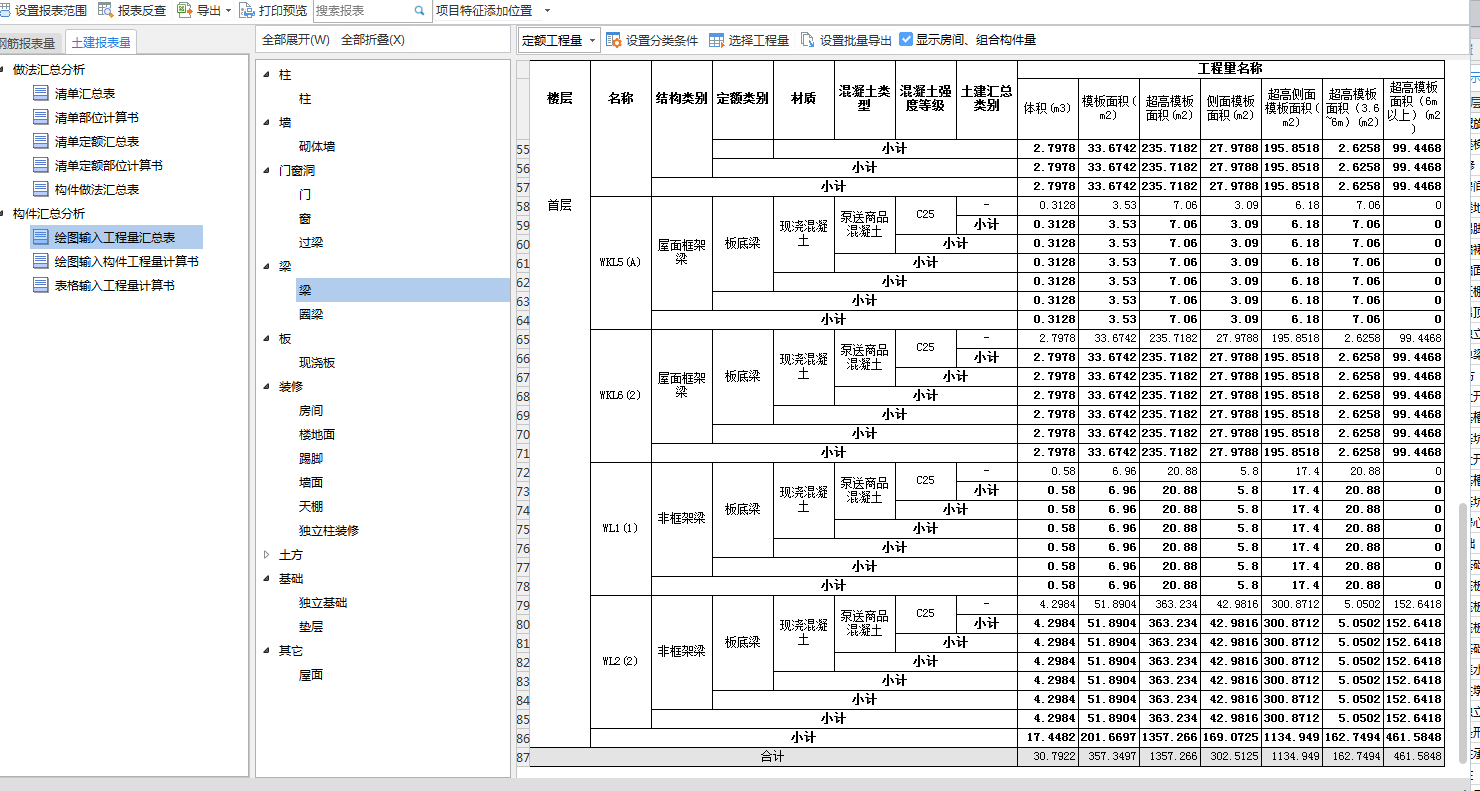Click the 搜索报表 search field
Image resolution: width=1480 pixels, height=791 pixels.
pyautogui.click(x=363, y=11)
